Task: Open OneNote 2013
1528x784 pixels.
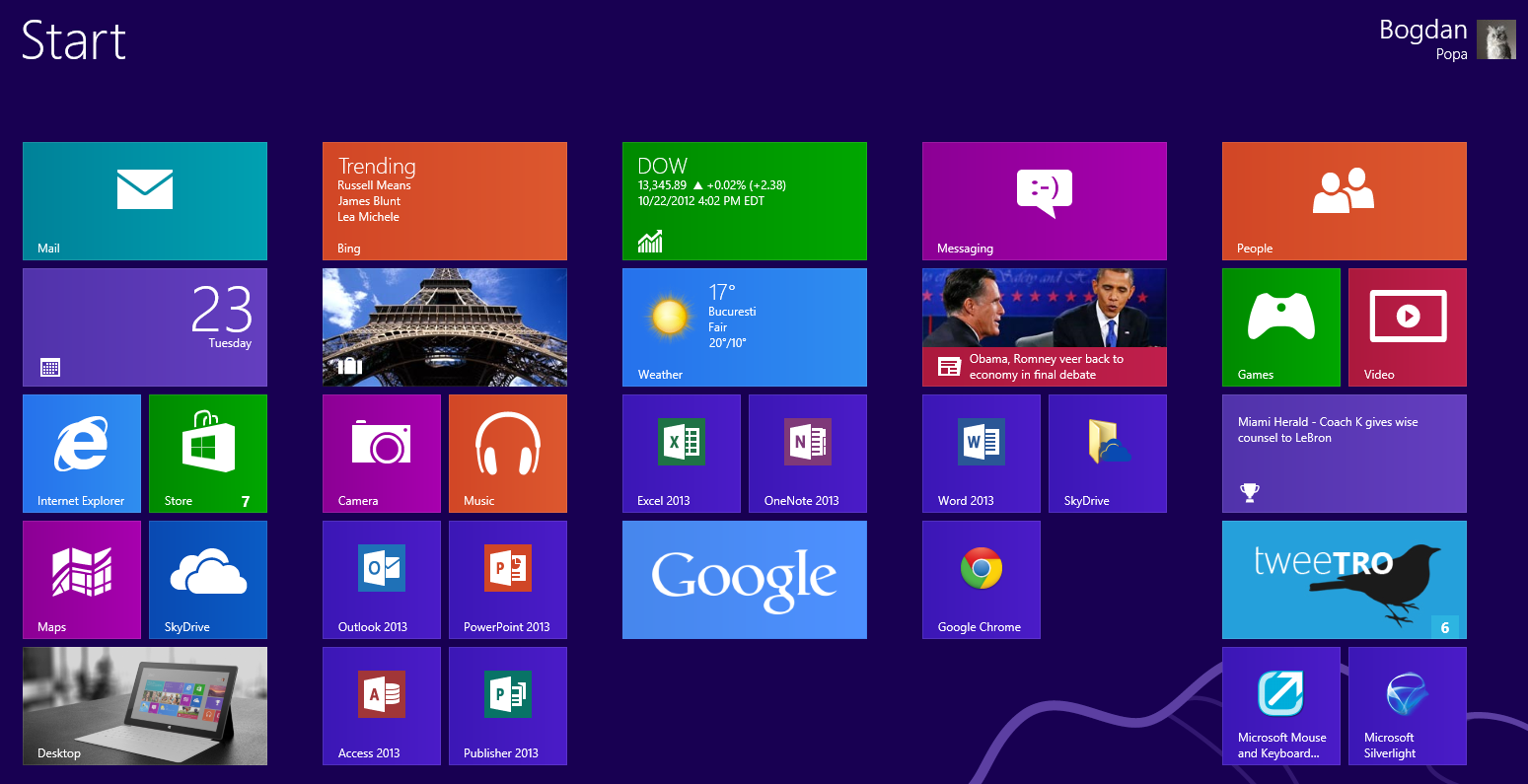Action: coord(807,454)
